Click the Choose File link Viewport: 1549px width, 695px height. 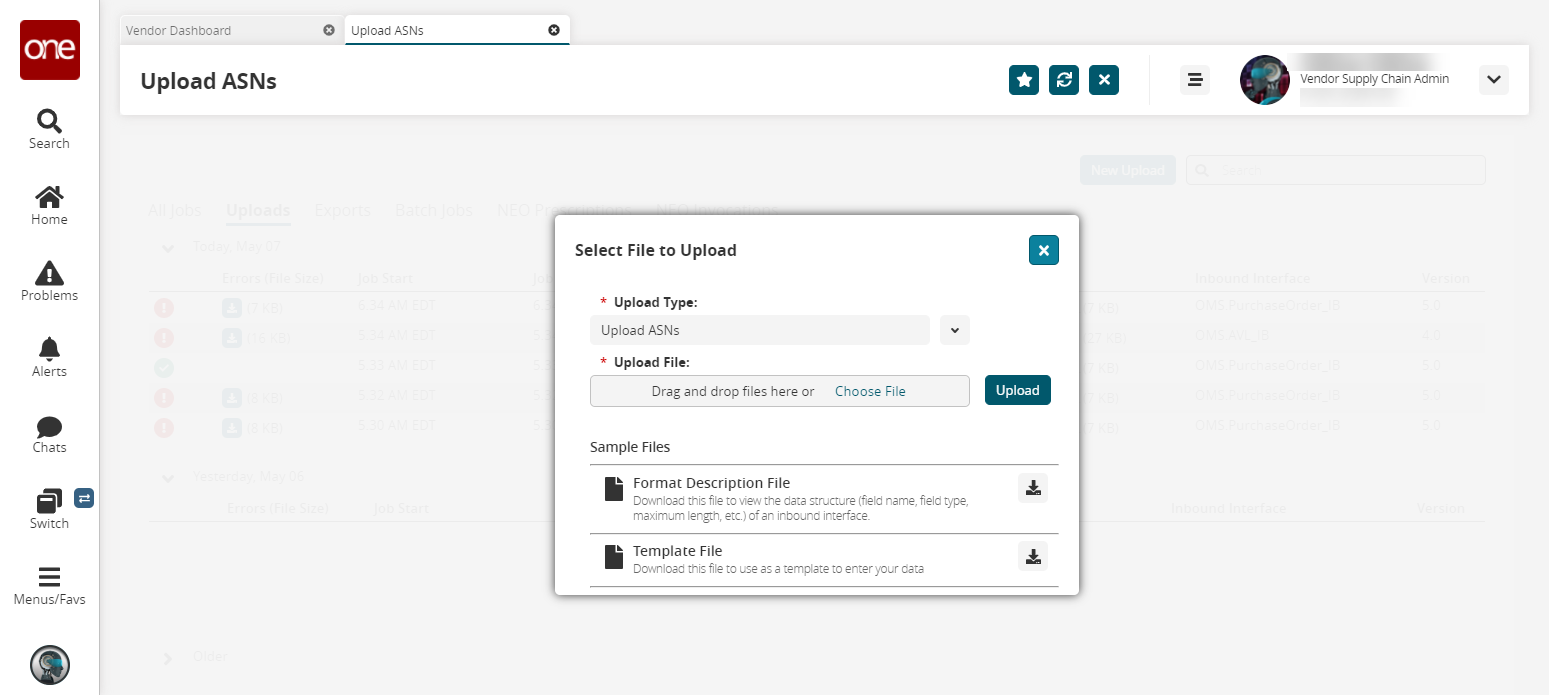(870, 391)
